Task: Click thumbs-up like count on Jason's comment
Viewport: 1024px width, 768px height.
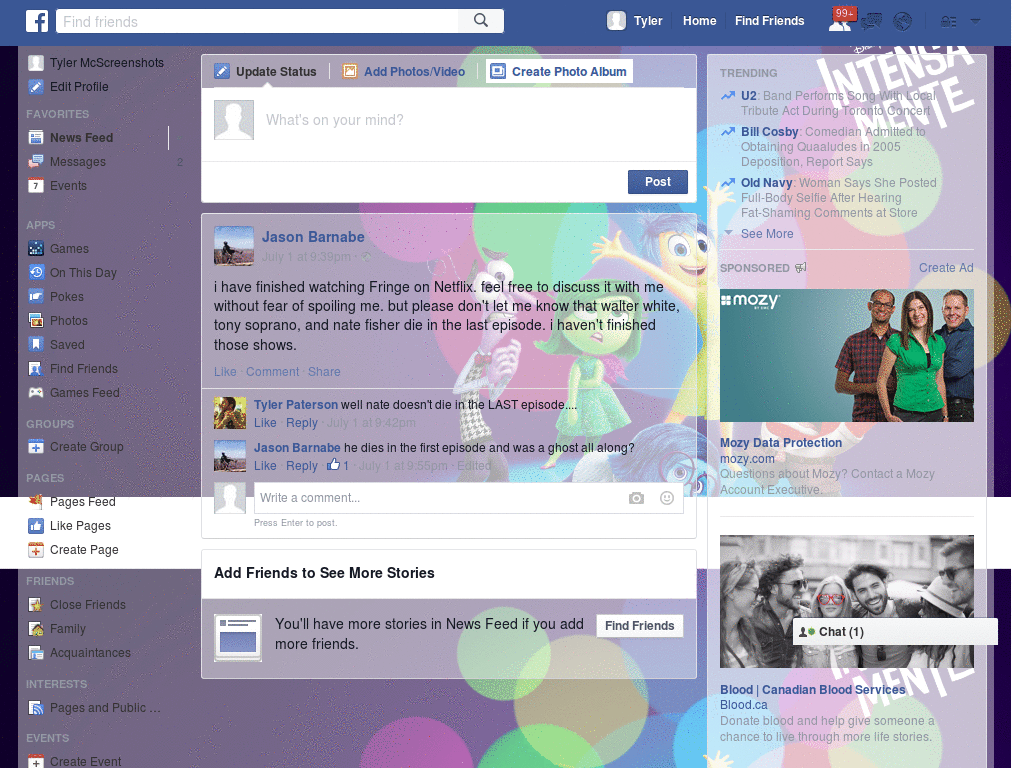Action: 338,466
